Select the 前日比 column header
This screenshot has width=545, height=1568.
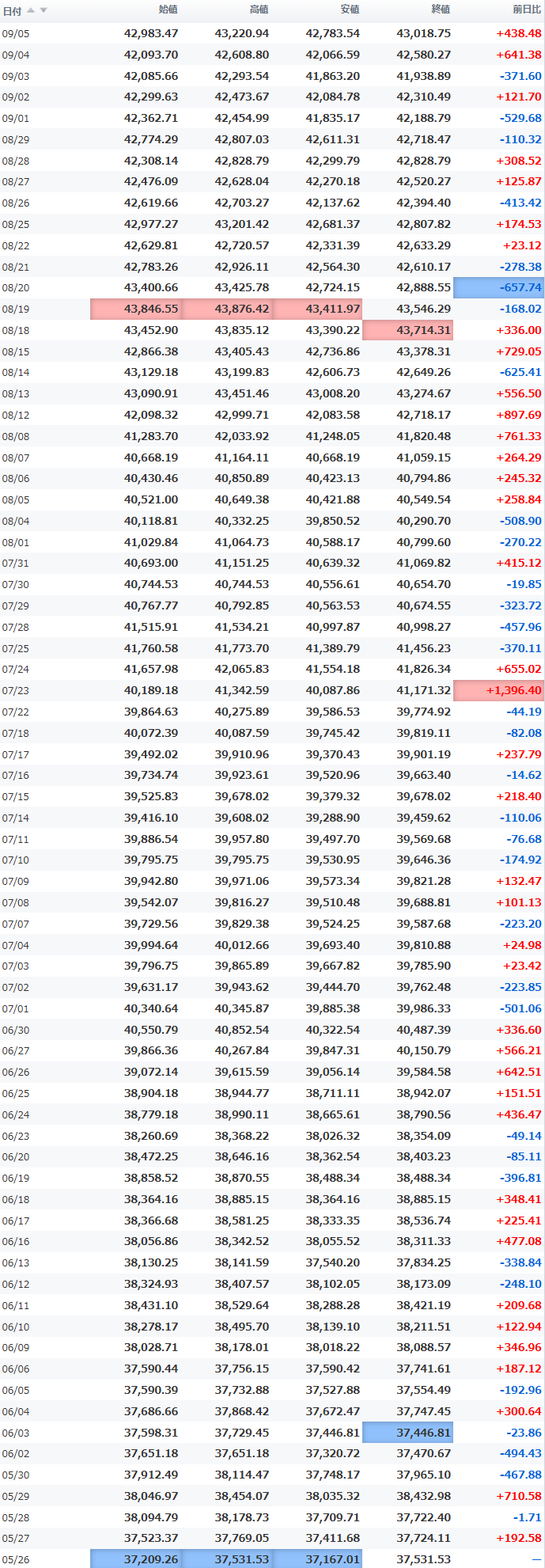pos(527,10)
